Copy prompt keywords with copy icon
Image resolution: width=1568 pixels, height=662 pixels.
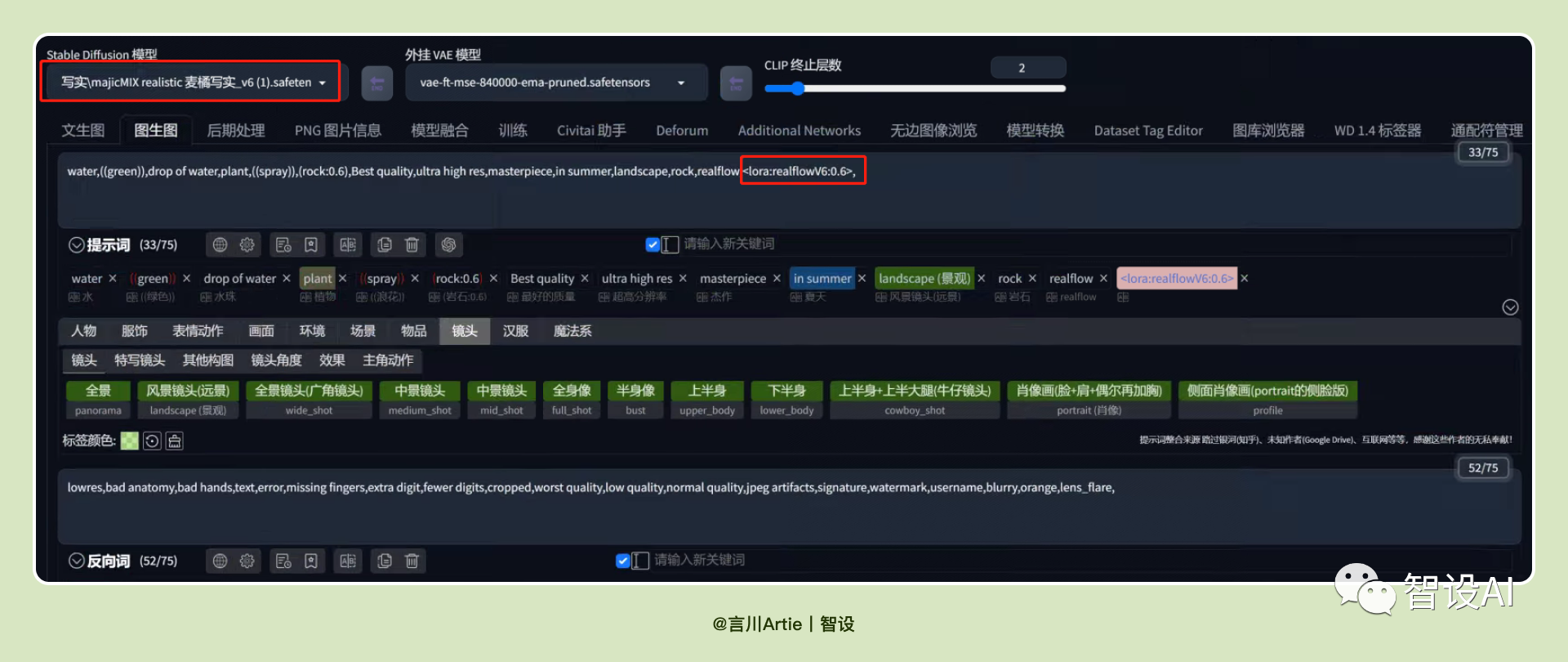[x=385, y=244]
